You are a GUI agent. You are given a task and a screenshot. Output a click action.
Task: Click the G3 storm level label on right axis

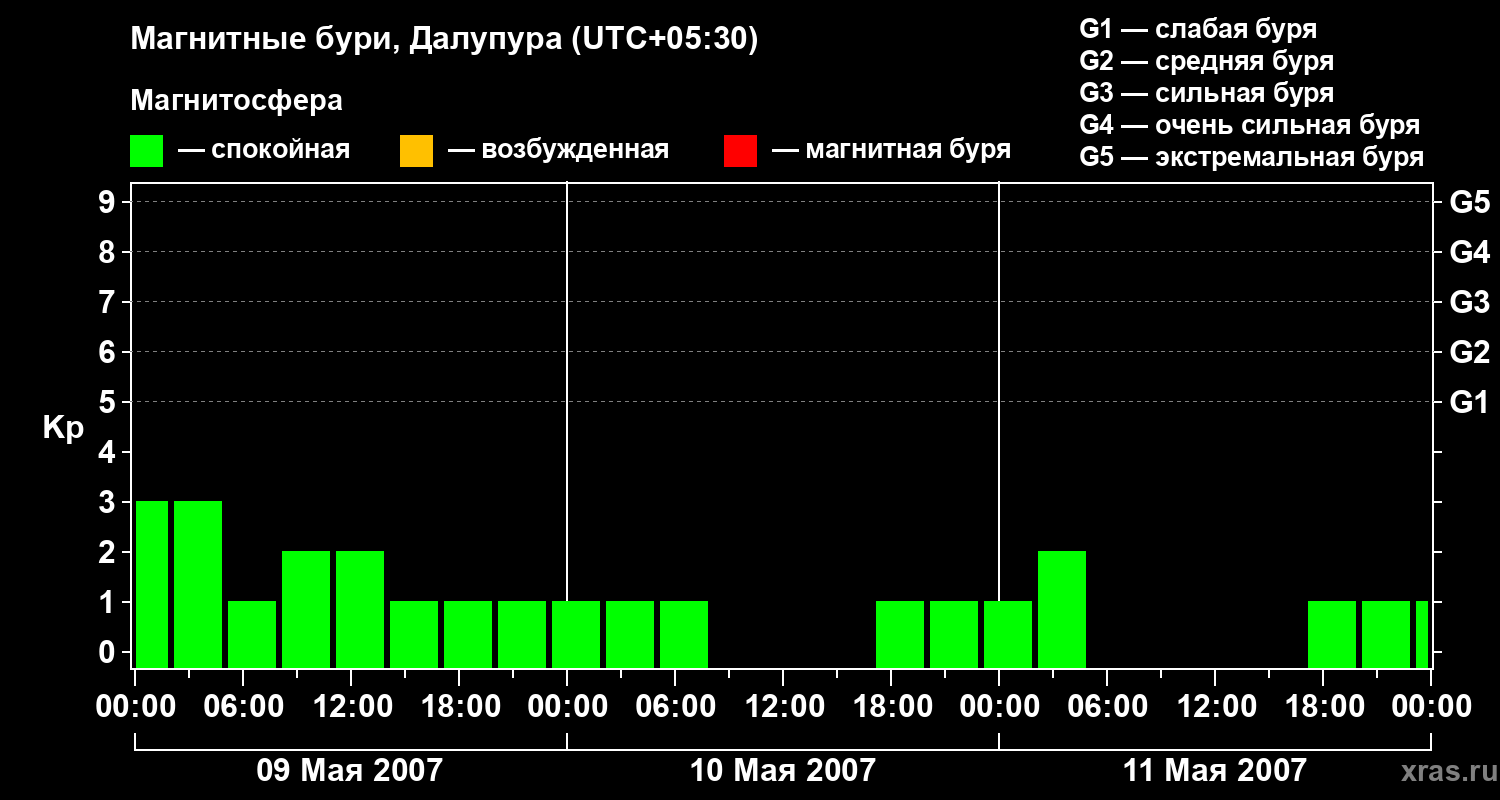pyautogui.click(x=1469, y=302)
